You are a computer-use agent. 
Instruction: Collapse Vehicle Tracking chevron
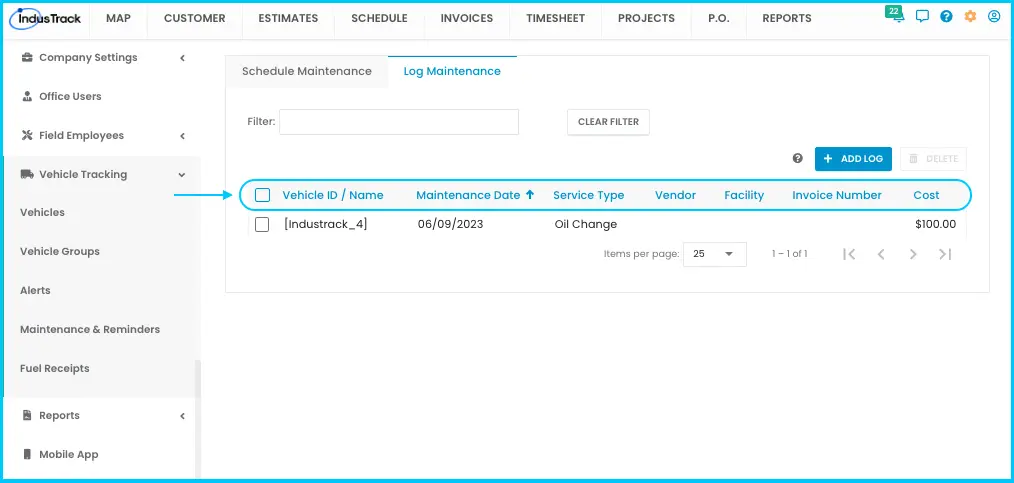[182, 175]
